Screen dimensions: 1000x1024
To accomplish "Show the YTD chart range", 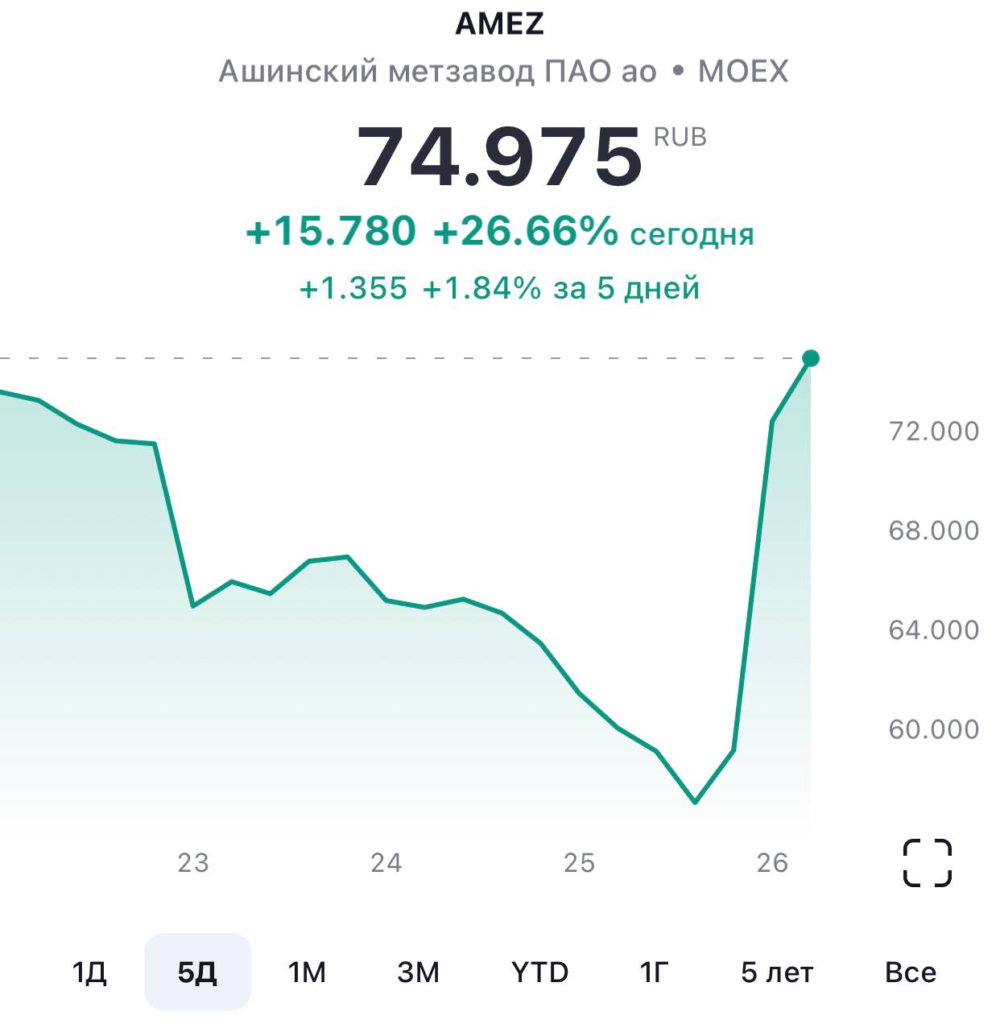I will point(539,972).
